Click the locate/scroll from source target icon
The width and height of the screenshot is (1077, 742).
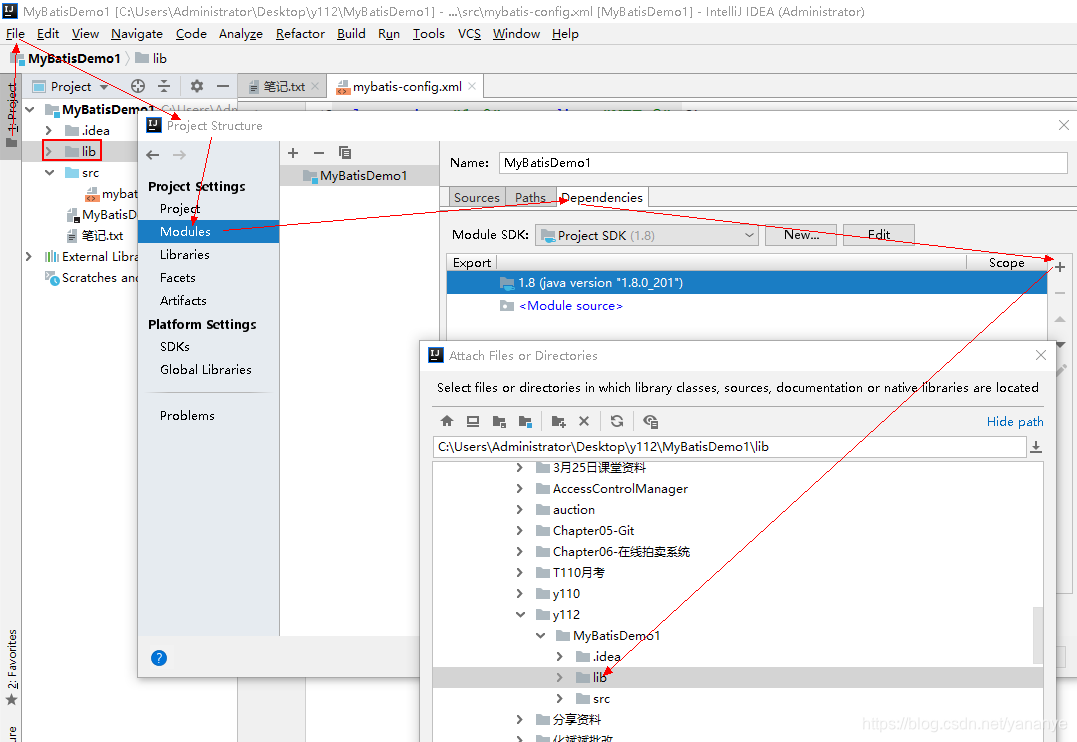[138, 86]
